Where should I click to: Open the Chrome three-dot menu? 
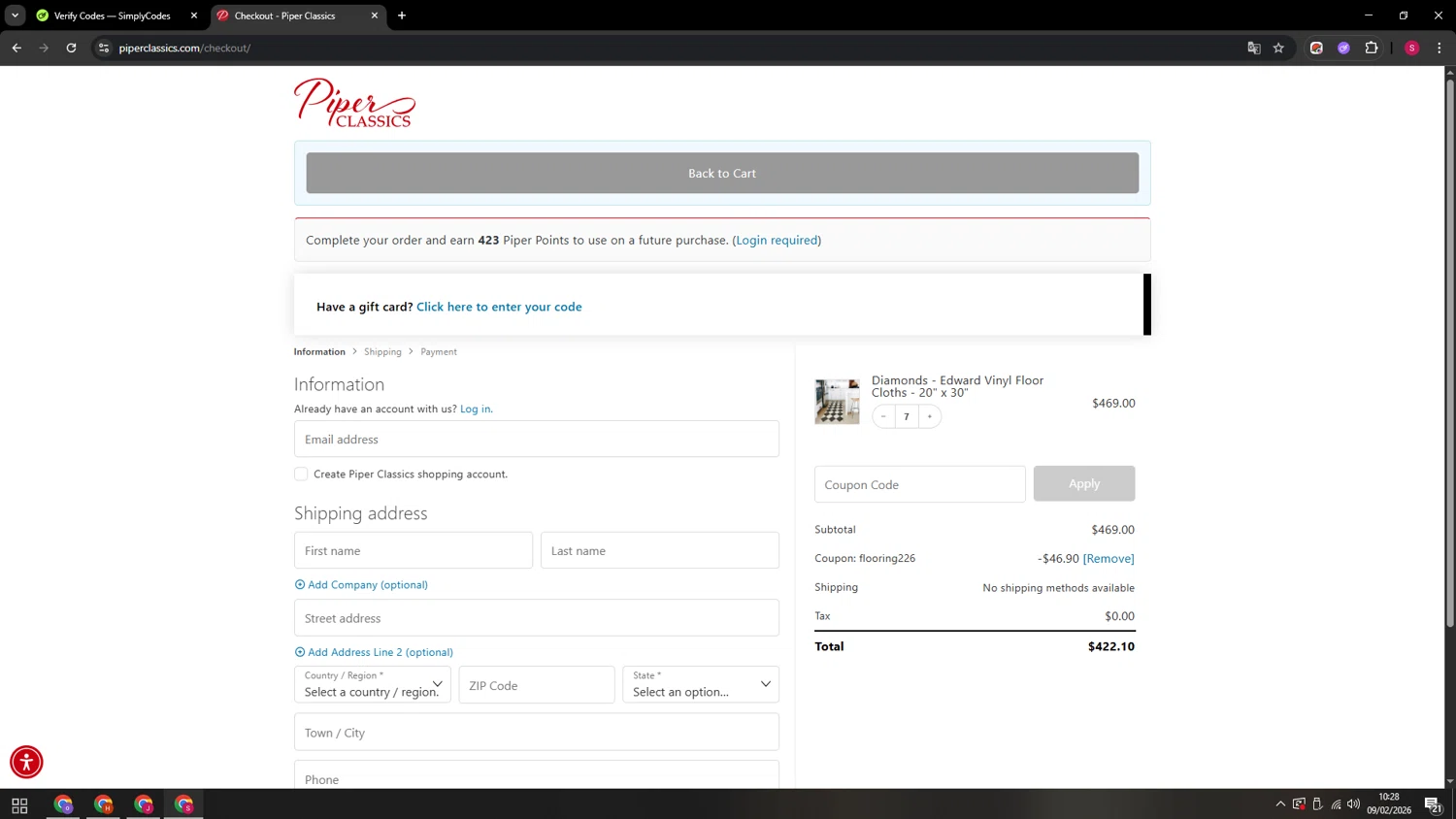pyautogui.click(x=1439, y=48)
